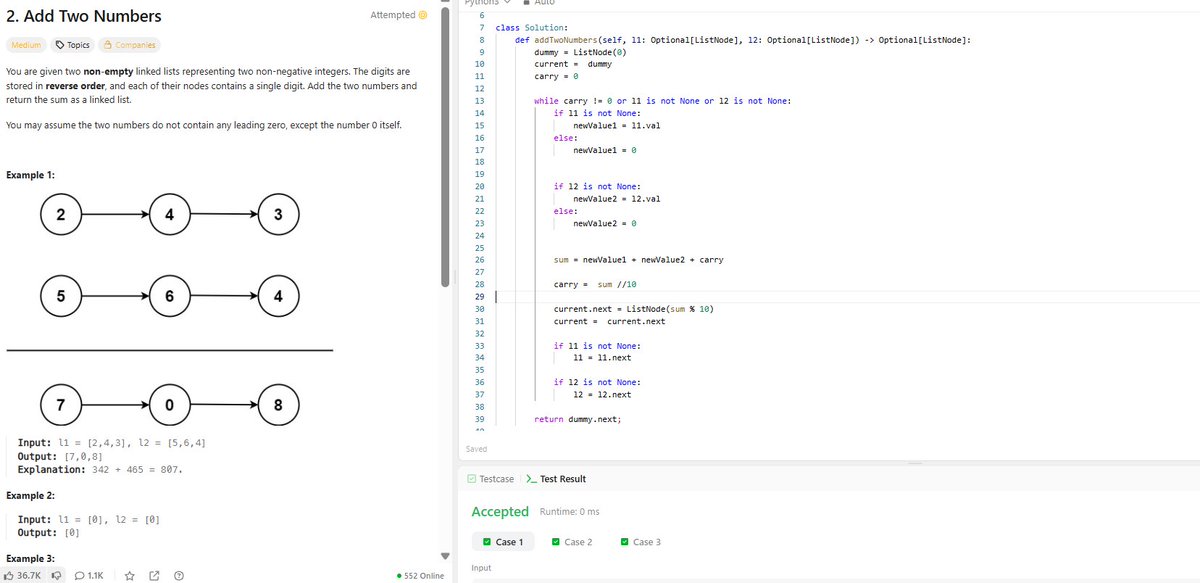This screenshot has height=583, width=1200.
Task: Select the Case 2 result tab
Action: [572, 542]
